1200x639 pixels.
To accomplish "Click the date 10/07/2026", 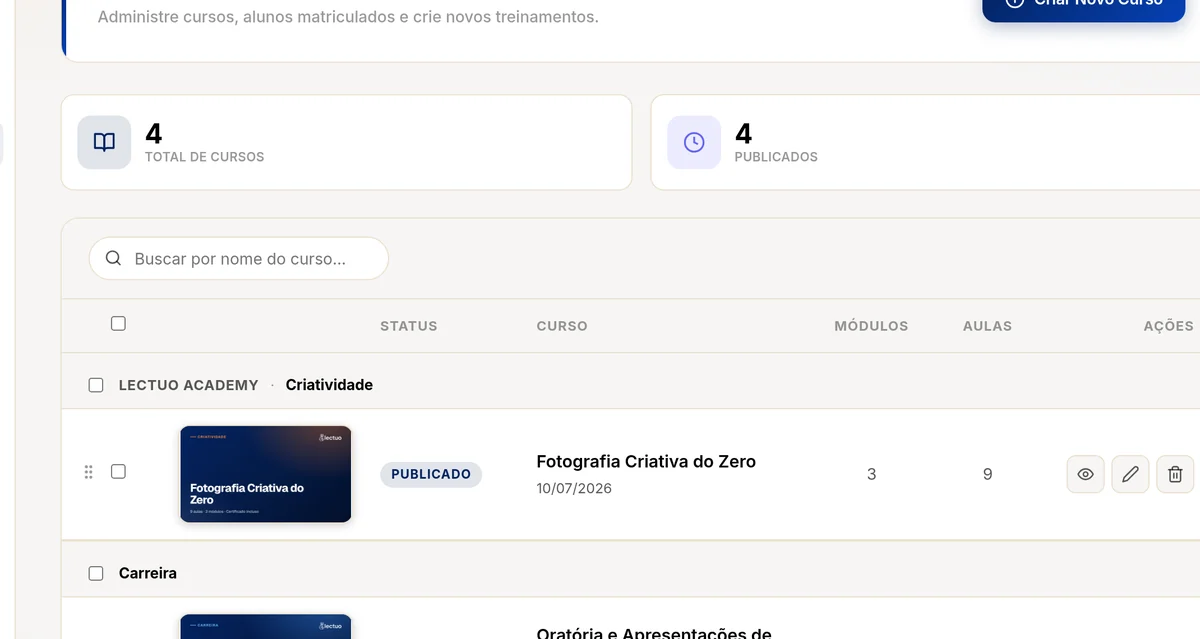I will point(574,489).
